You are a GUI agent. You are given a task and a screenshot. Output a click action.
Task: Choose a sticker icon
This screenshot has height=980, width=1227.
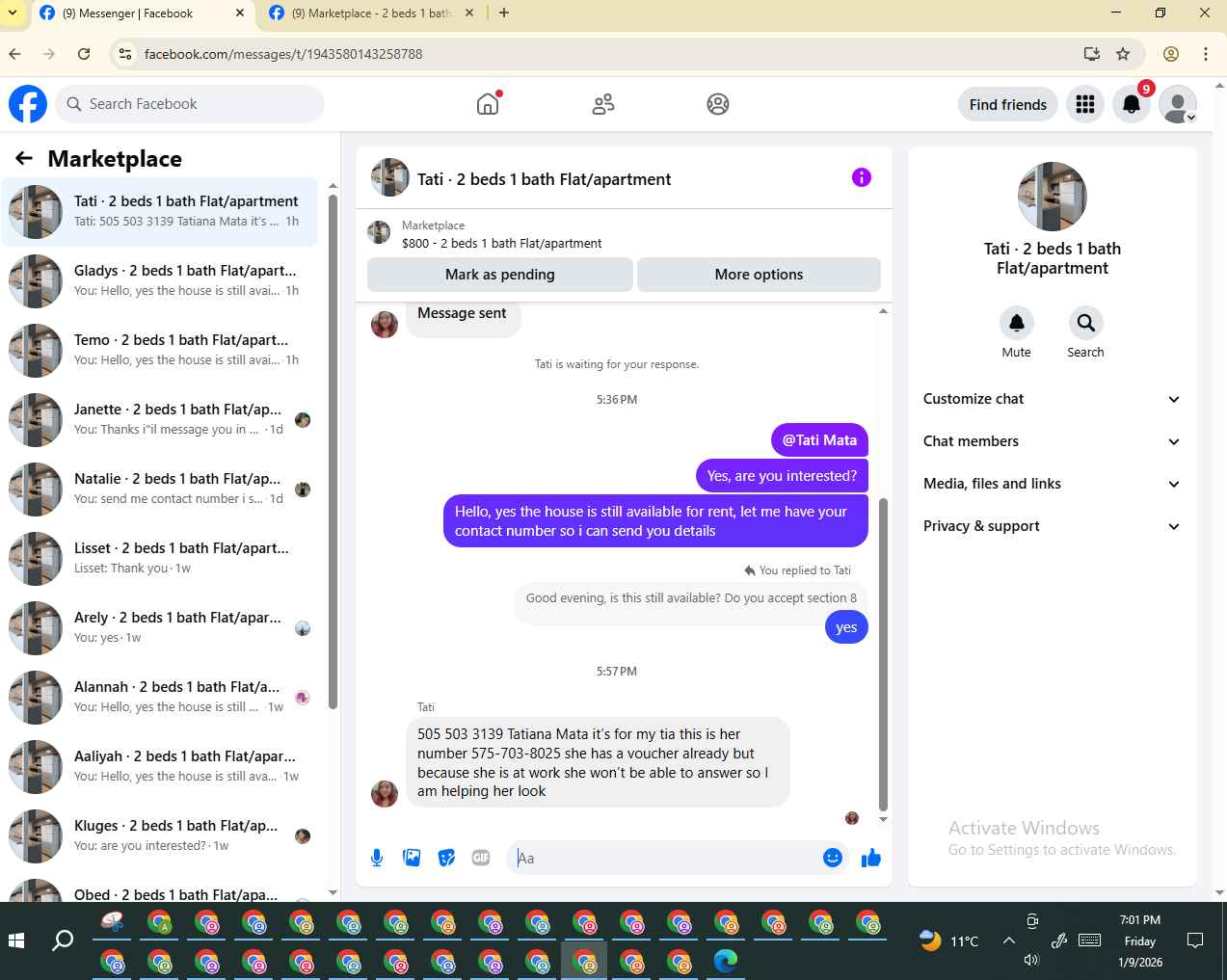click(x=446, y=858)
